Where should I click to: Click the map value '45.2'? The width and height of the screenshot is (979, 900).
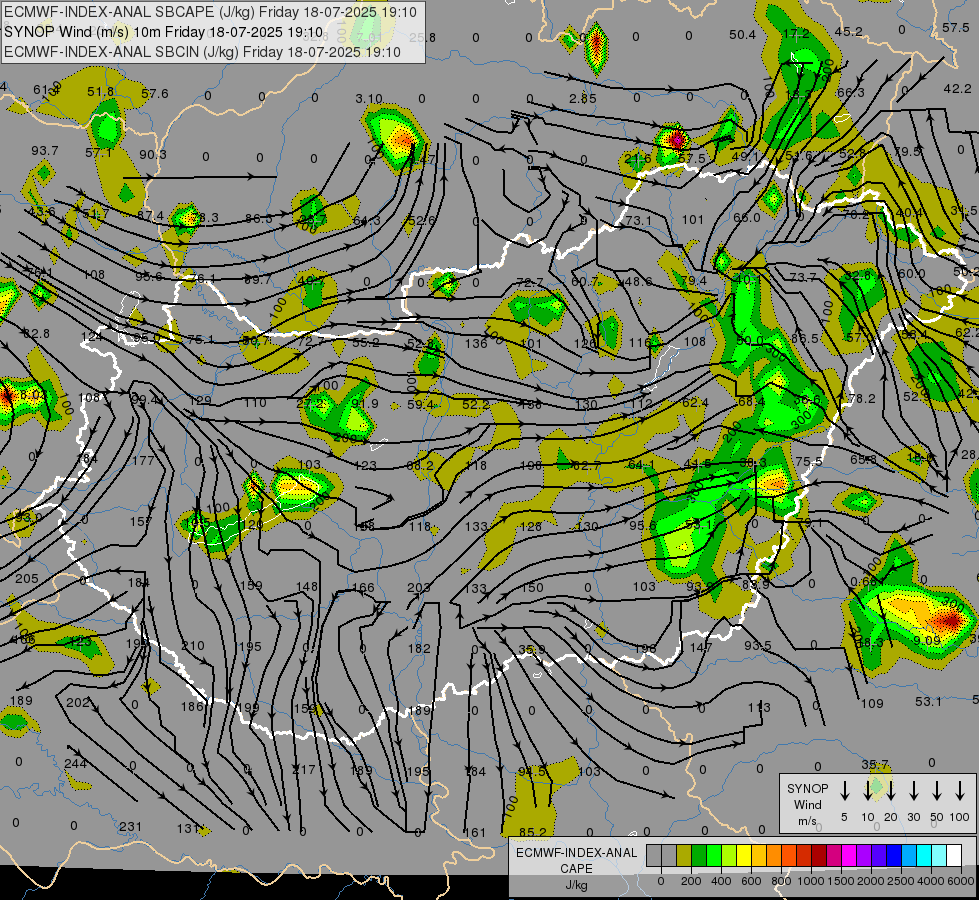[849, 32]
